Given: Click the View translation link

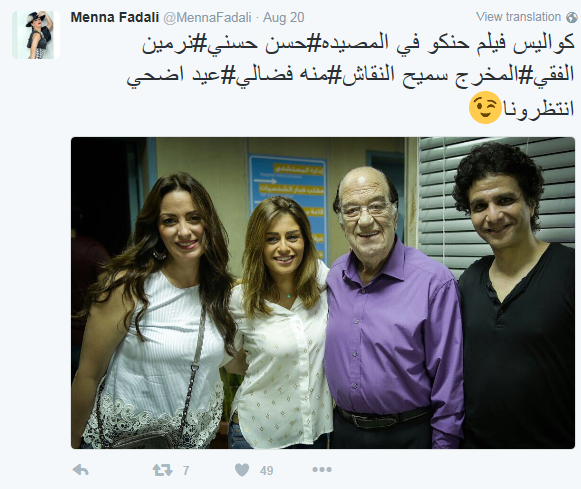Looking at the screenshot, I should coord(518,17).
